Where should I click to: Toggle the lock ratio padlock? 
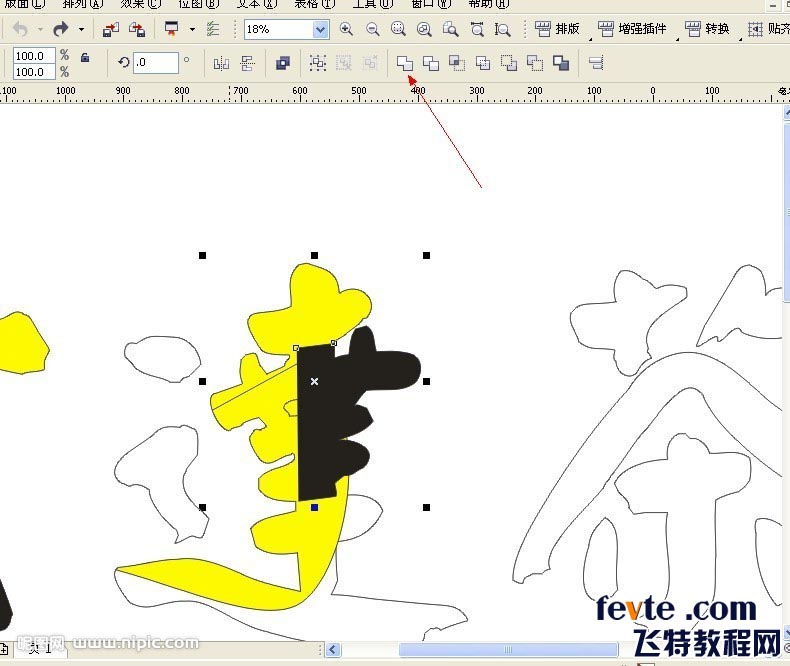85,57
